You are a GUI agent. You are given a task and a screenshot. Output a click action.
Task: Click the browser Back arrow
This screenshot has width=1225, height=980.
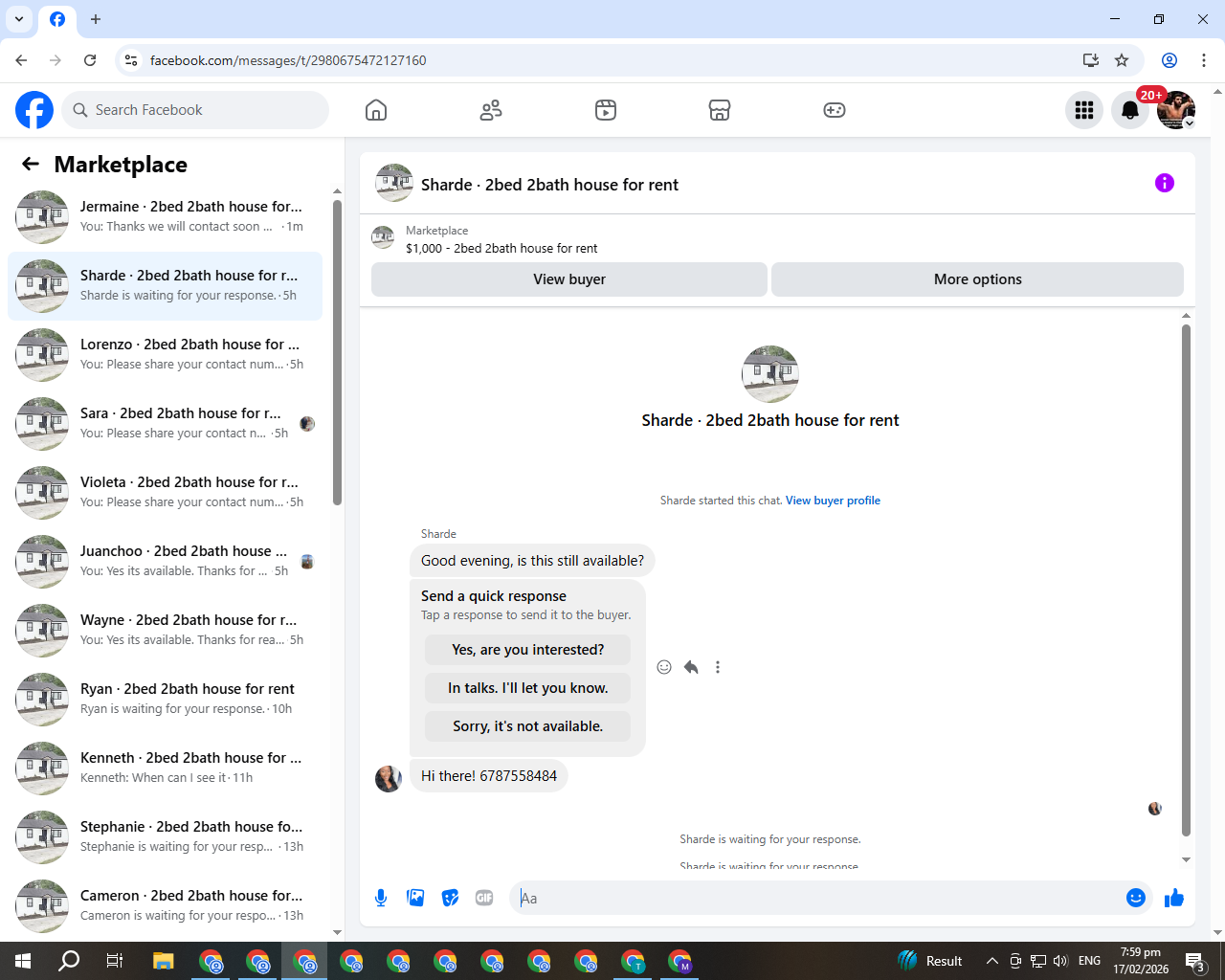[x=21, y=60]
